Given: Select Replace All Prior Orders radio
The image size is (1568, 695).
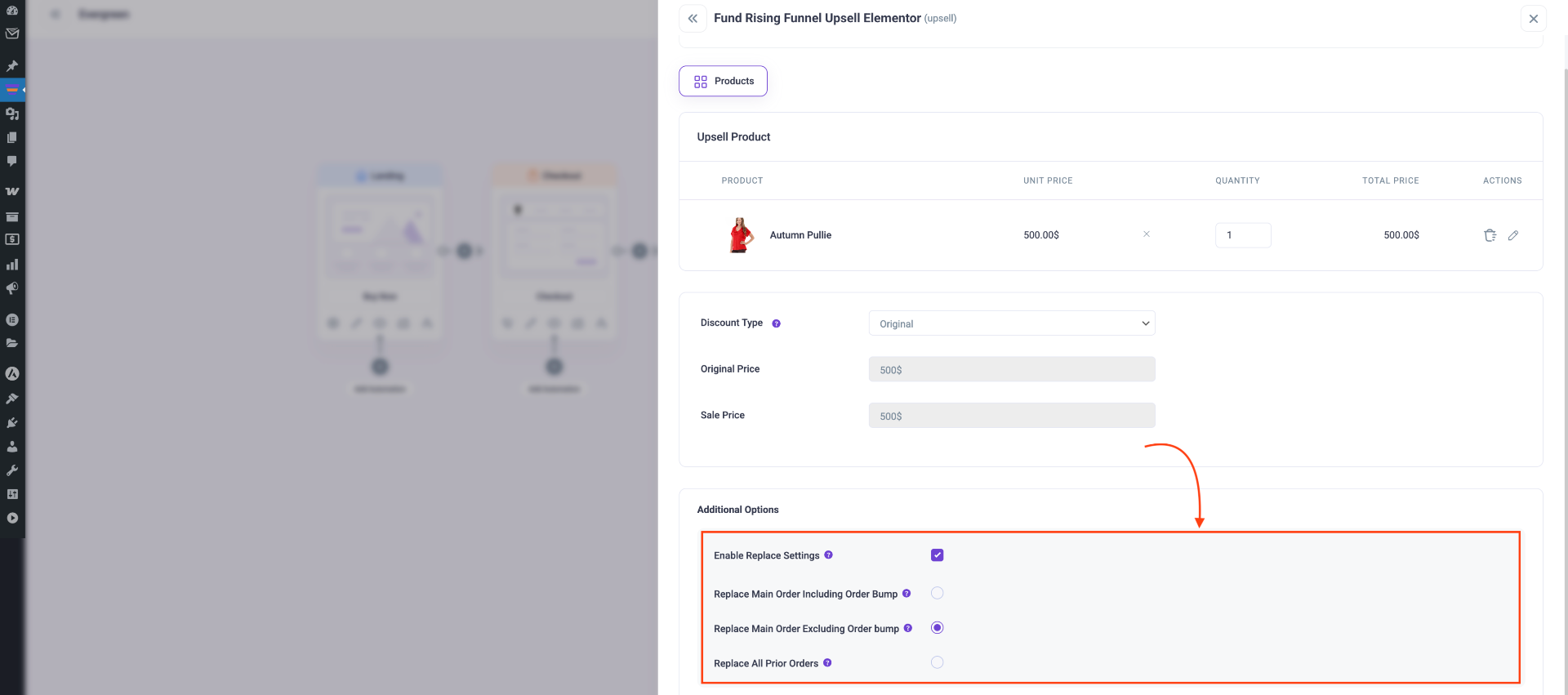Looking at the screenshot, I should coord(937,662).
